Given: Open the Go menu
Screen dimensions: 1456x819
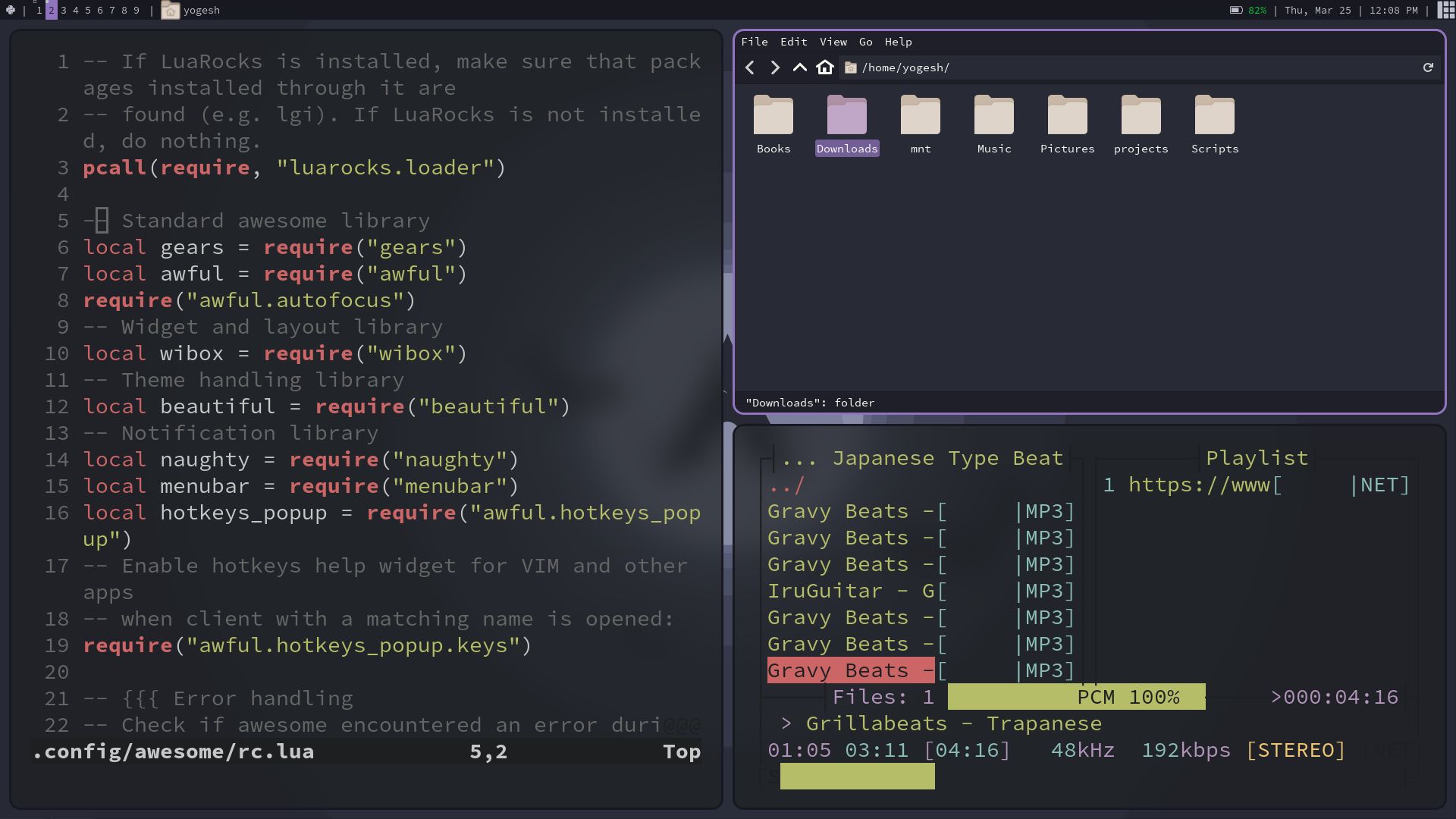Looking at the screenshot, I should tap(864, 42).
